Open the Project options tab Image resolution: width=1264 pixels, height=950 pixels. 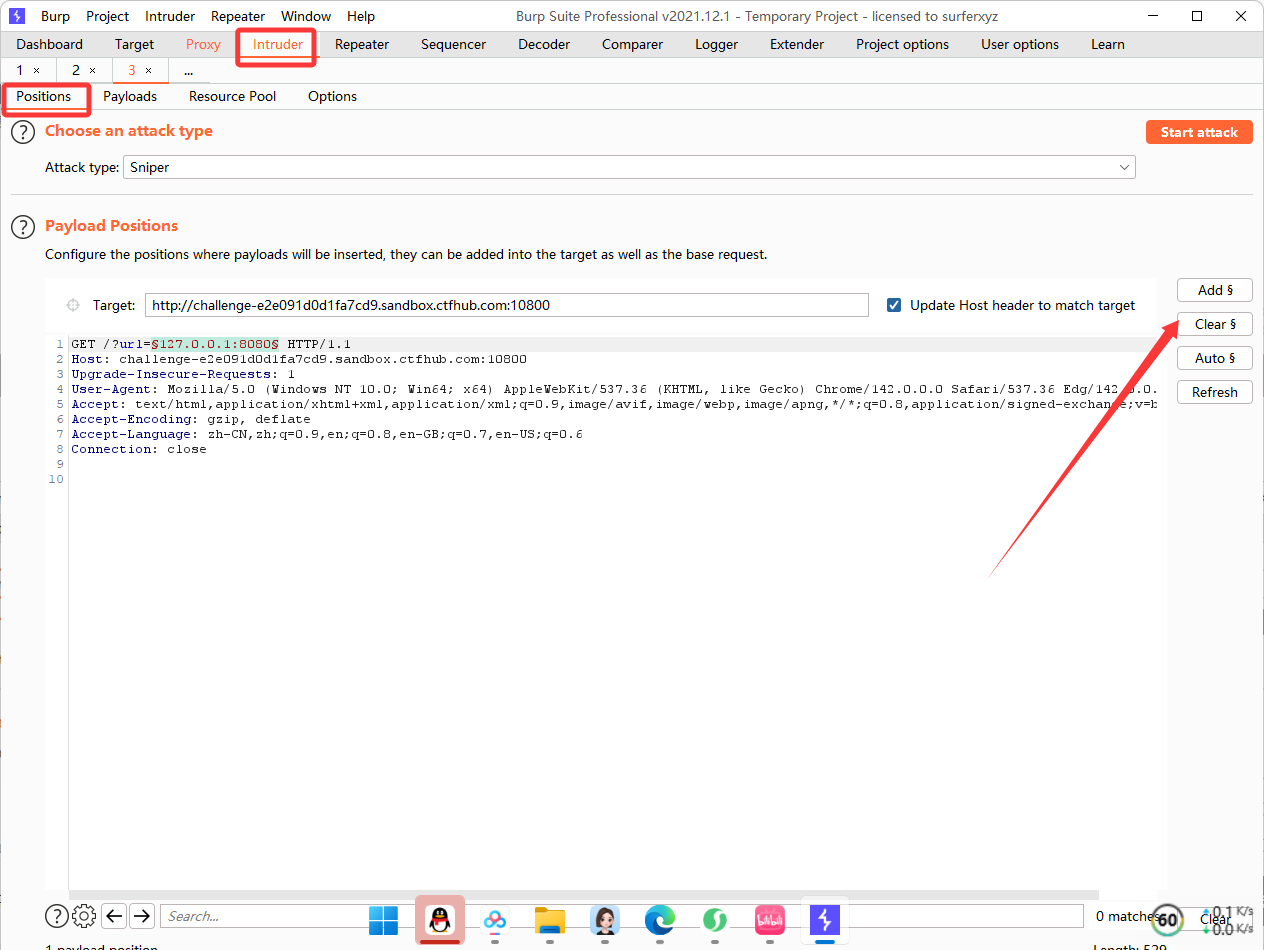point(902,44)
